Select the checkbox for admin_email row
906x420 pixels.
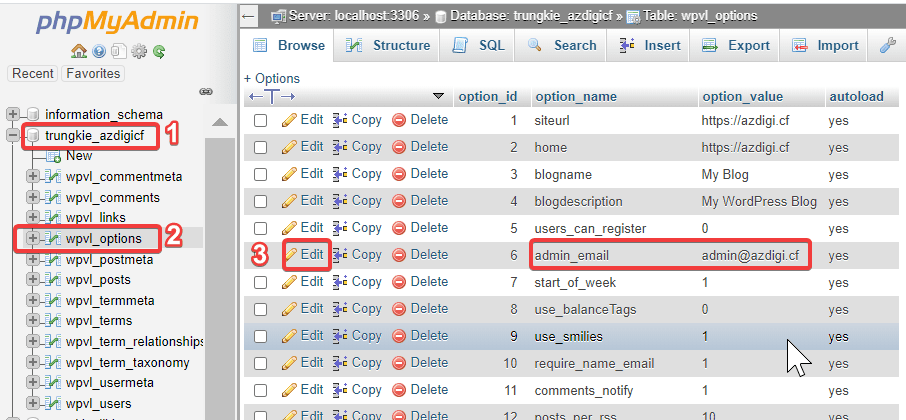(261, 255)
